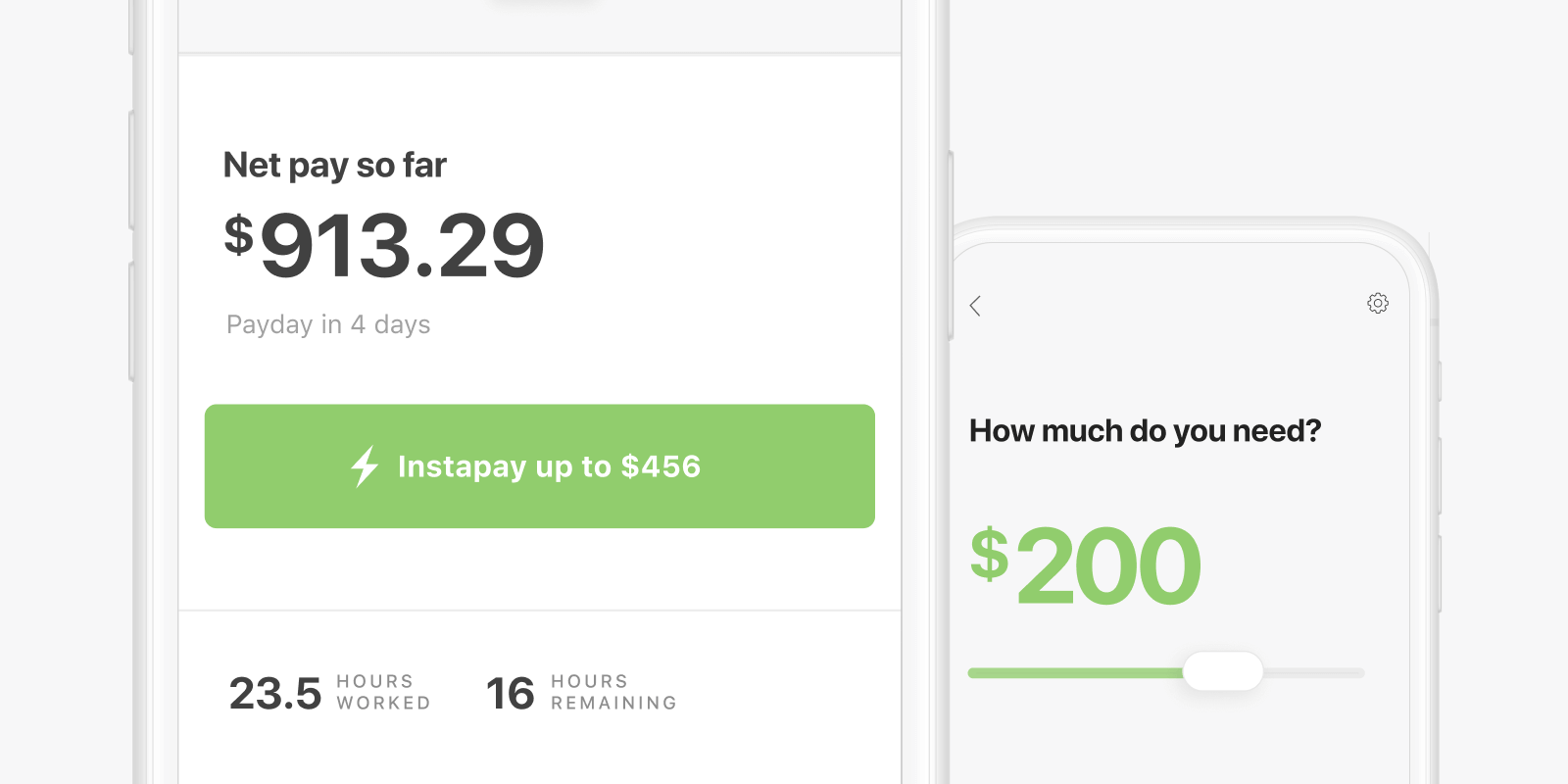Screen dimensions: 1568x784
Task: Click the lightning bolt Instapay icon
Action: [x=365, y=466]
